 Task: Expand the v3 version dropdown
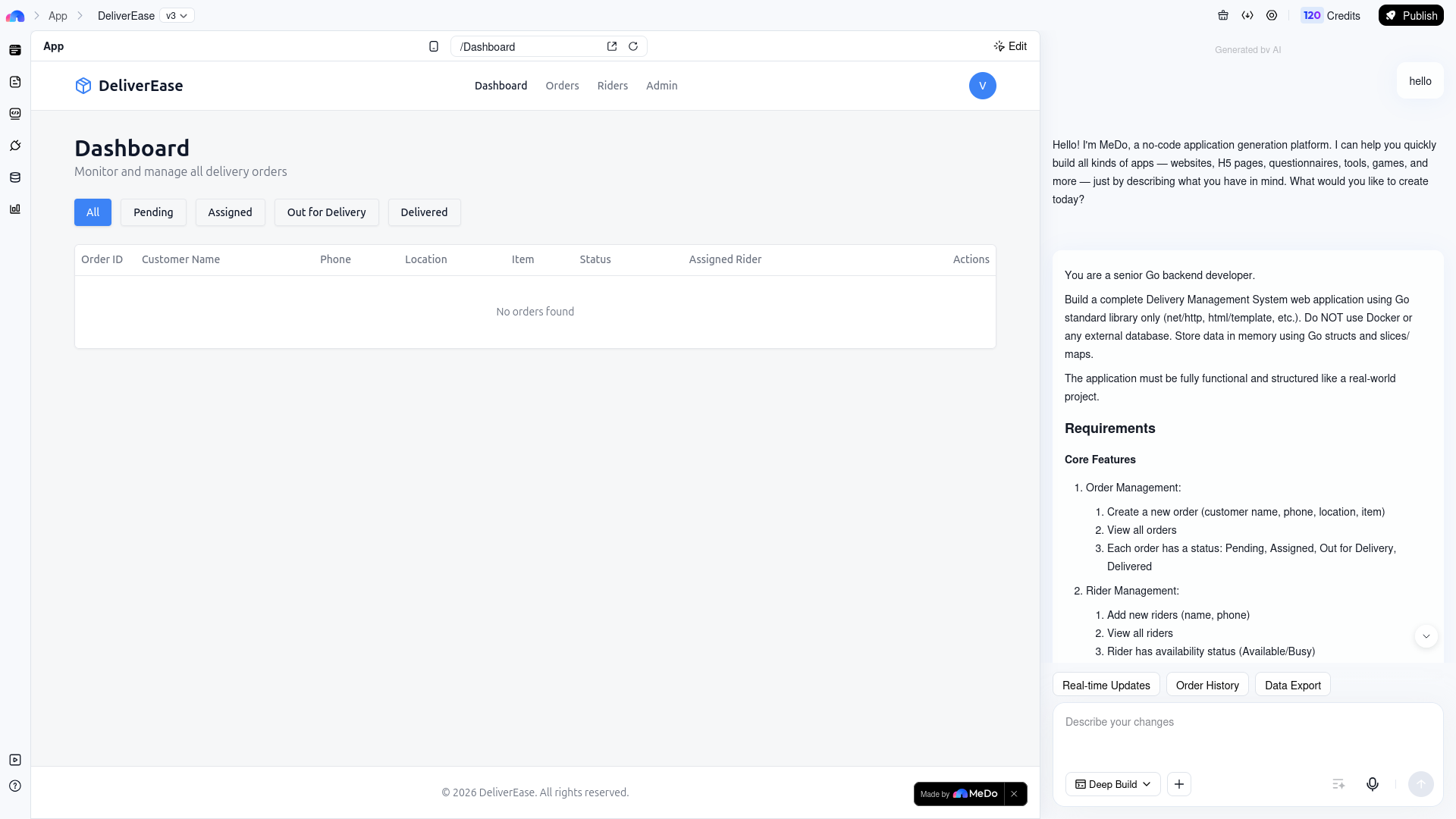click(177, 15)
